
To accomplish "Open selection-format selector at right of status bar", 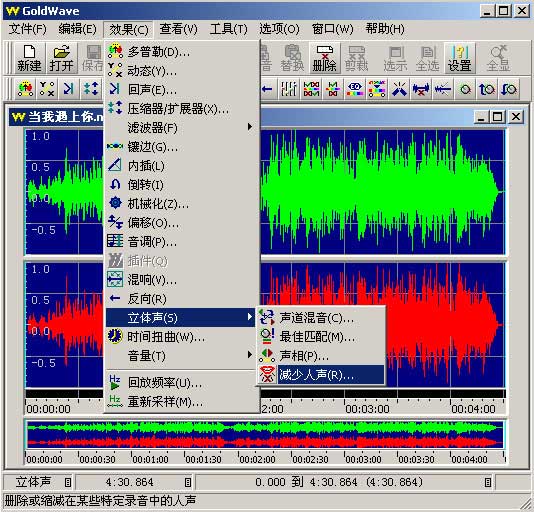I will pyautogui.click(x=488, y=482).
